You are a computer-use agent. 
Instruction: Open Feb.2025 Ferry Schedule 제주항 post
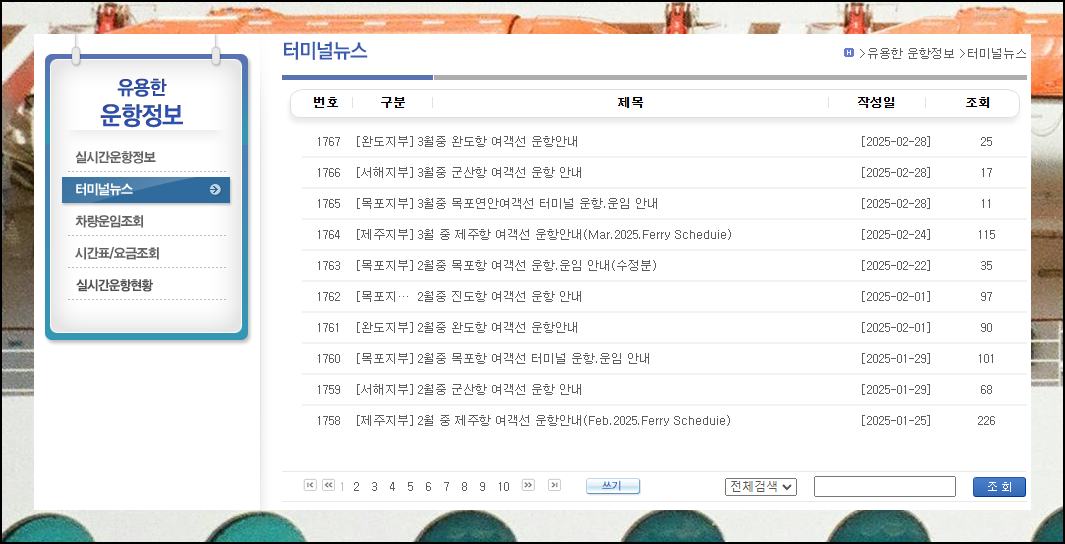tap(574, 421)
